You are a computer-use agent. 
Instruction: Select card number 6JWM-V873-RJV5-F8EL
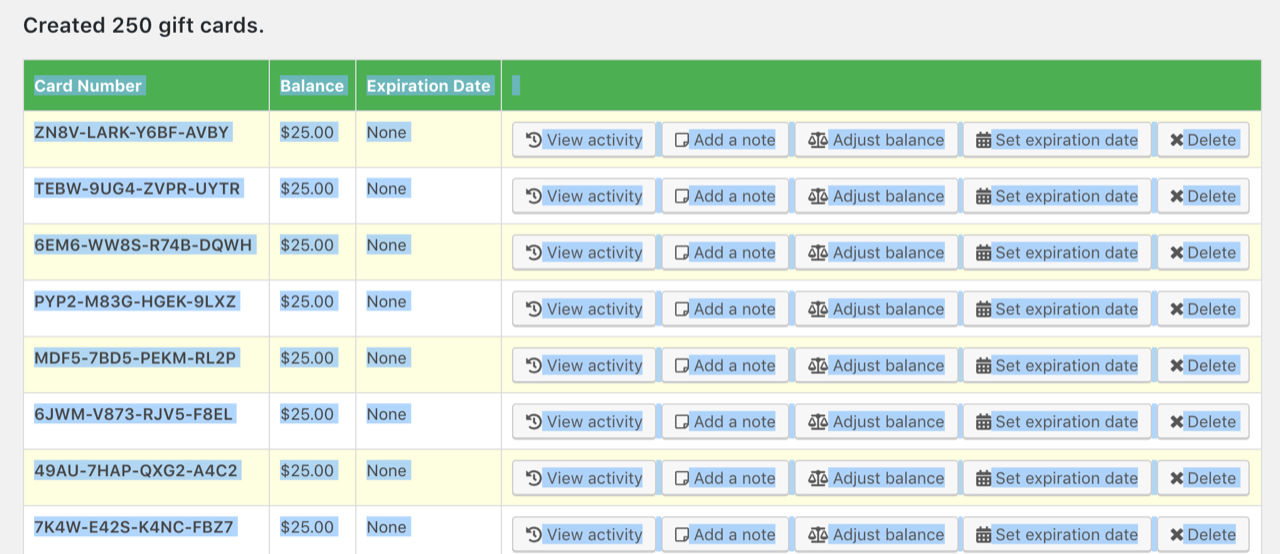pos(133,414)
